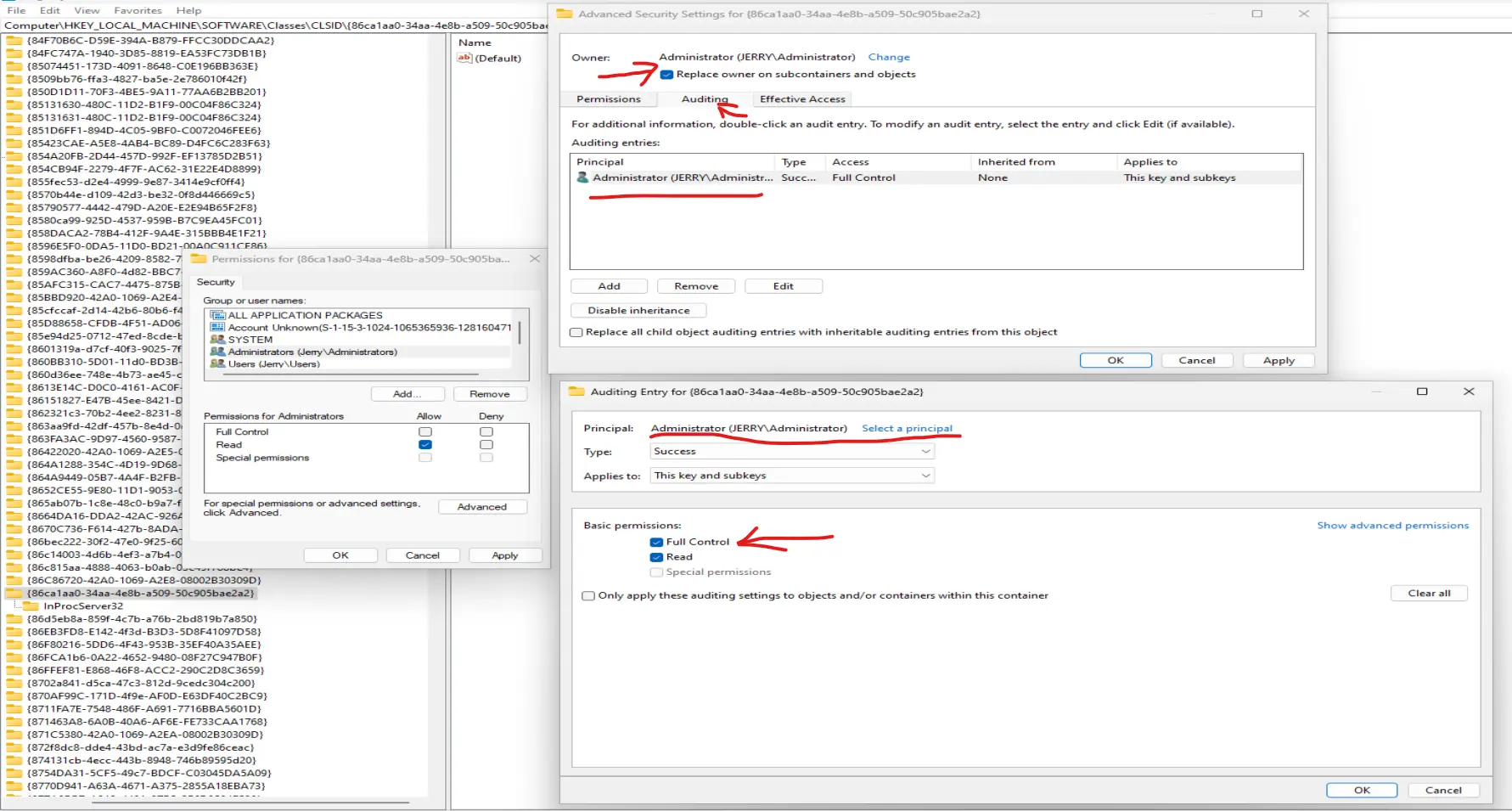This screenshot has width=1512, height=811.
Task: Click Cancel in Advanced Security Settings
Action: point(1197,360)
